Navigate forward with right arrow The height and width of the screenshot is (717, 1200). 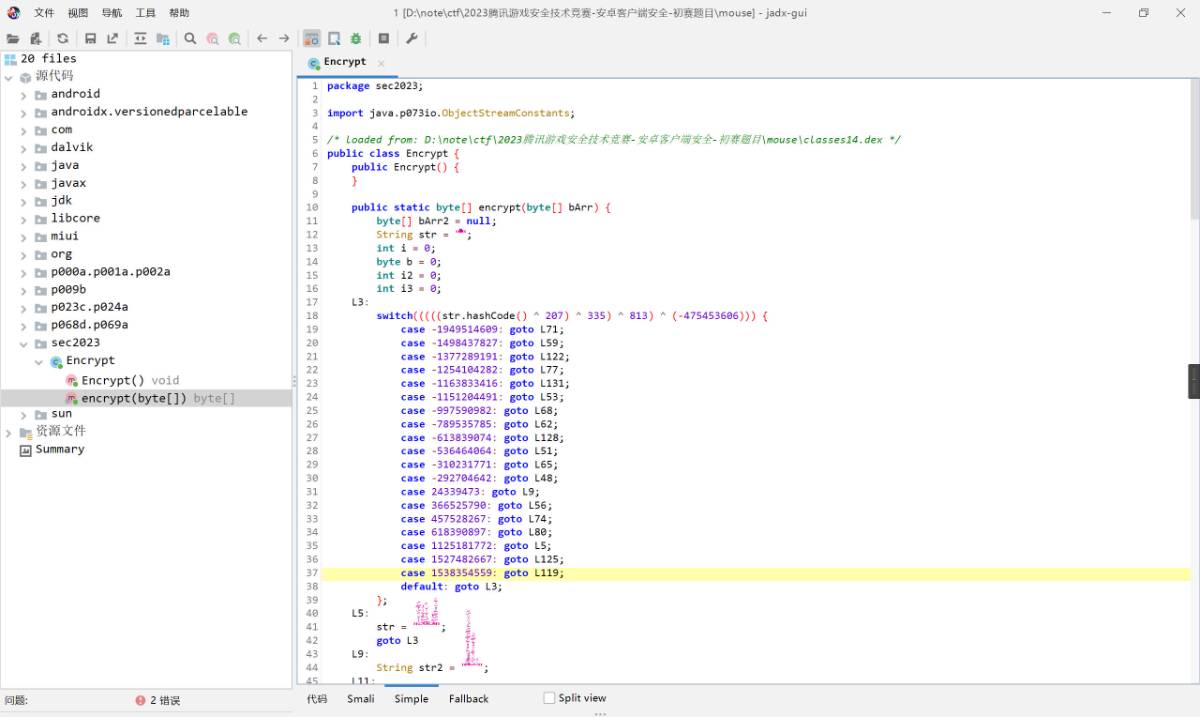[284, 38]
